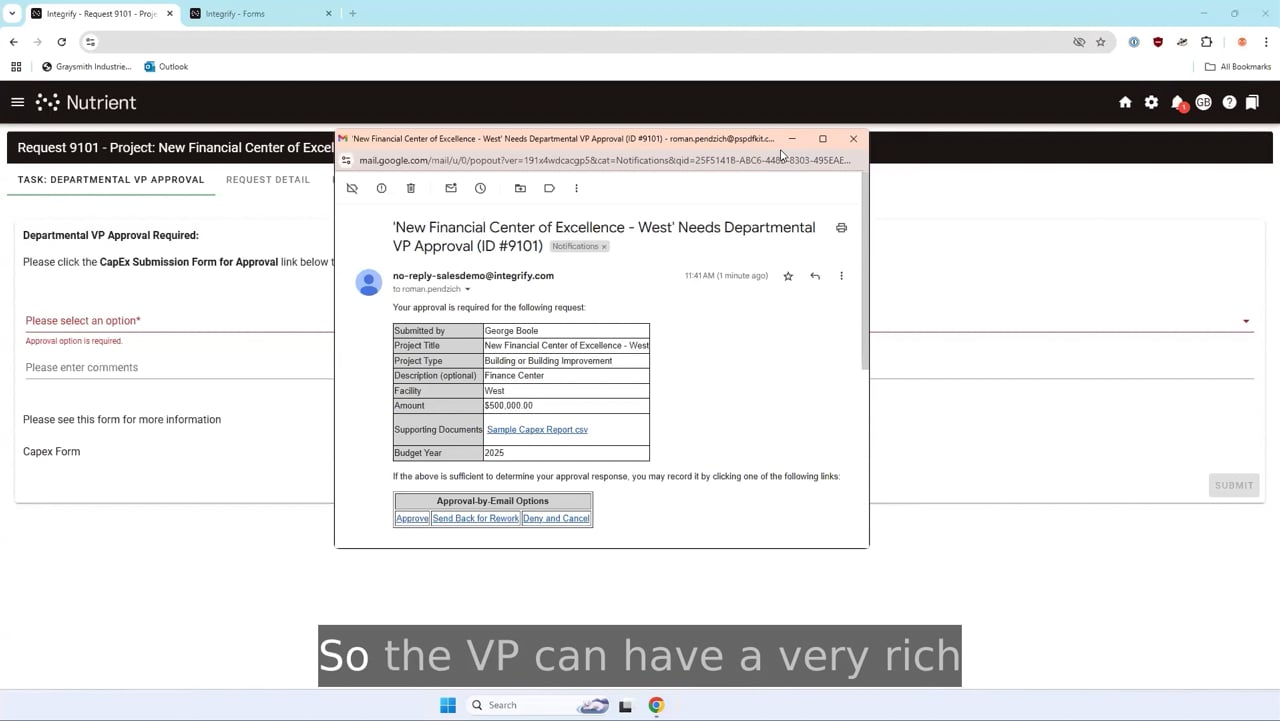This screenshot has width=1280, height=721.
Task: Open the Nutrient settings gear
Action: 1151,102
